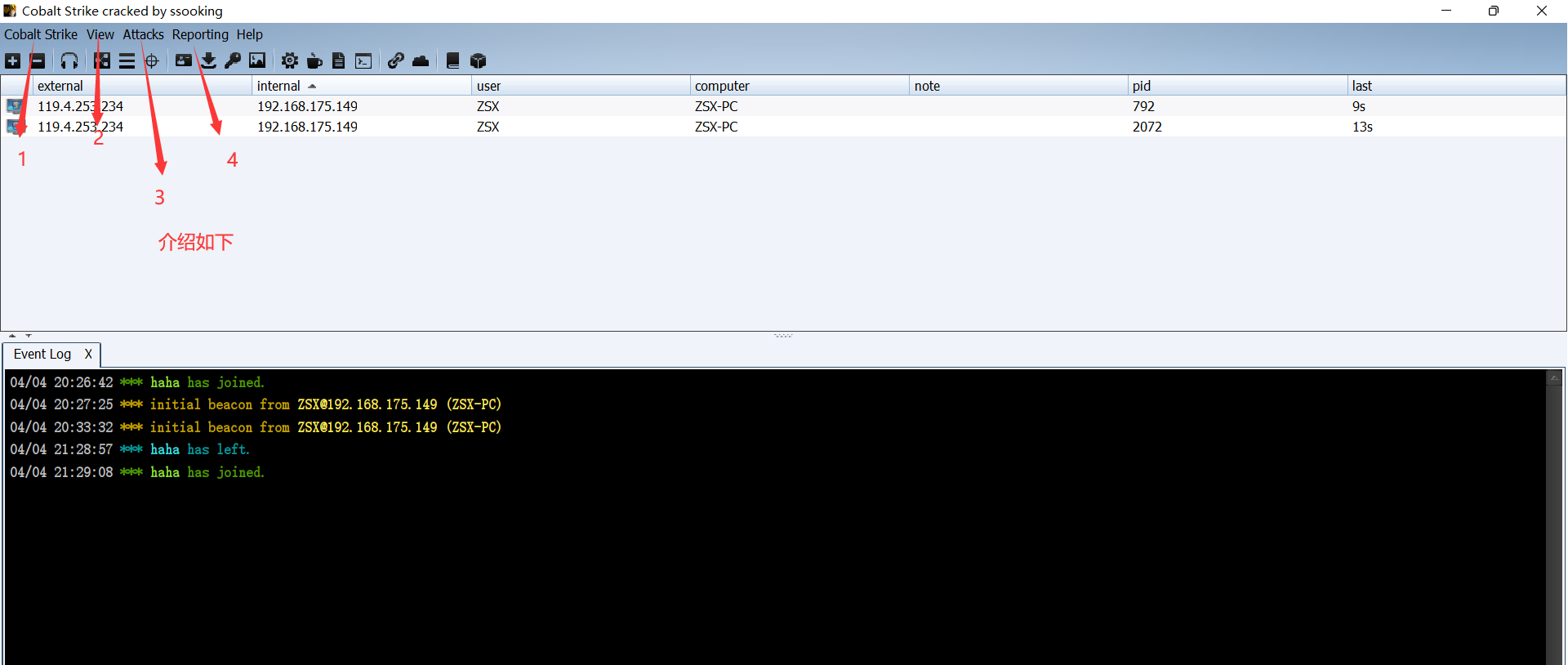This screenshot has height=665, width=1568.
Task: Click log line at 20:33:32
Action: point(256,427)
